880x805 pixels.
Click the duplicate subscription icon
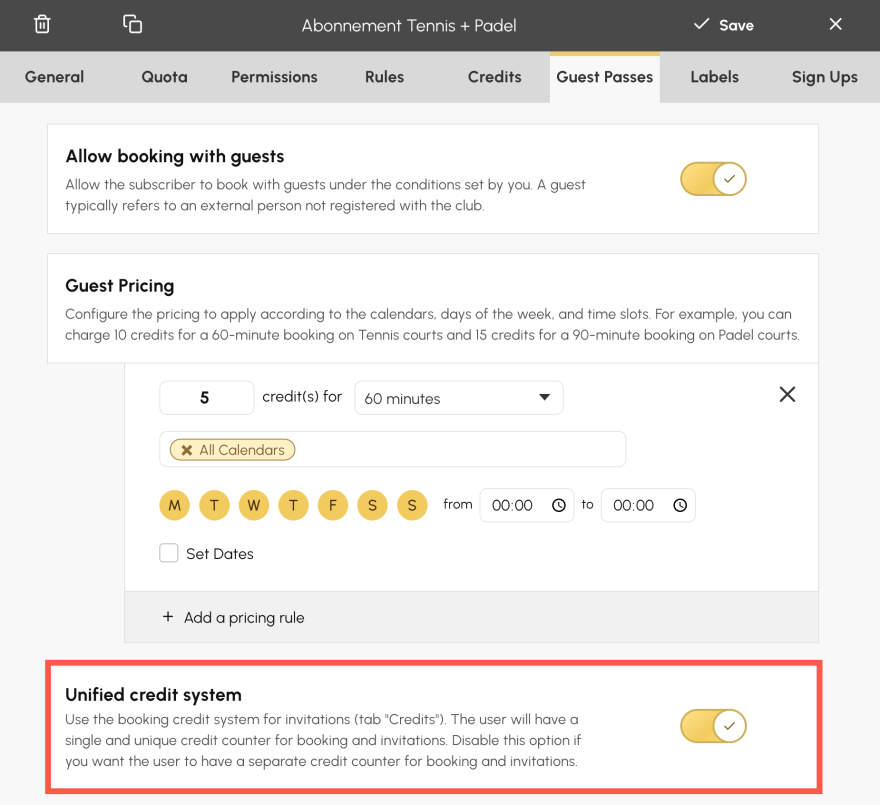pos(132,25)
